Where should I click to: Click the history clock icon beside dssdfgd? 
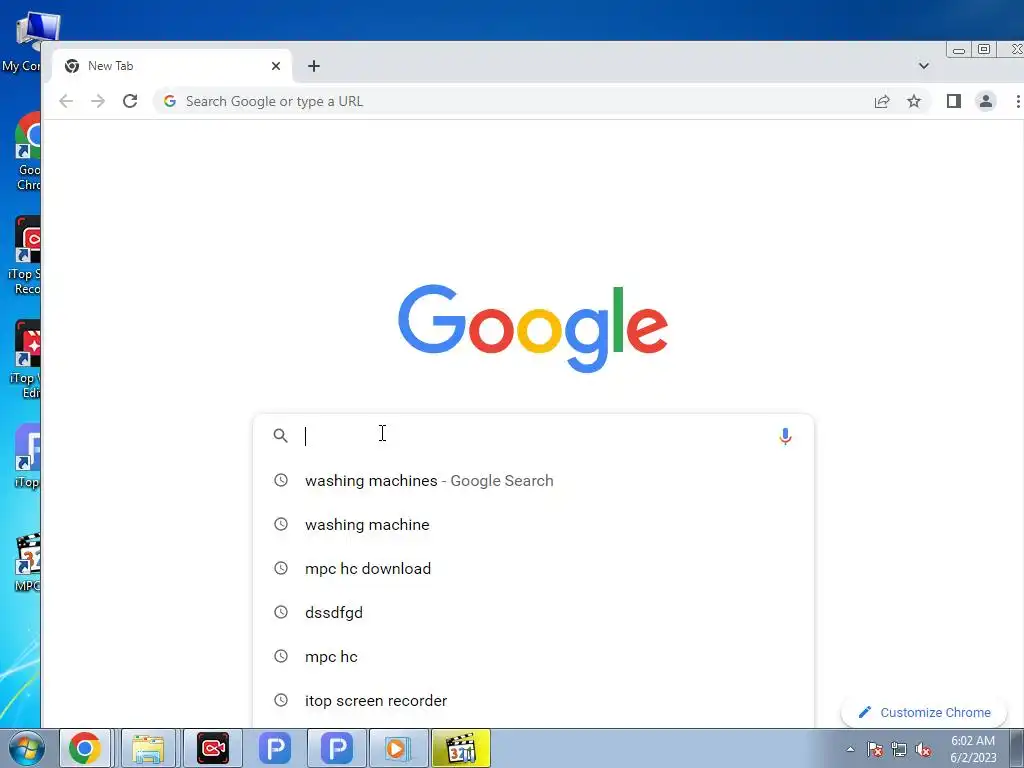tap(281, 612)
